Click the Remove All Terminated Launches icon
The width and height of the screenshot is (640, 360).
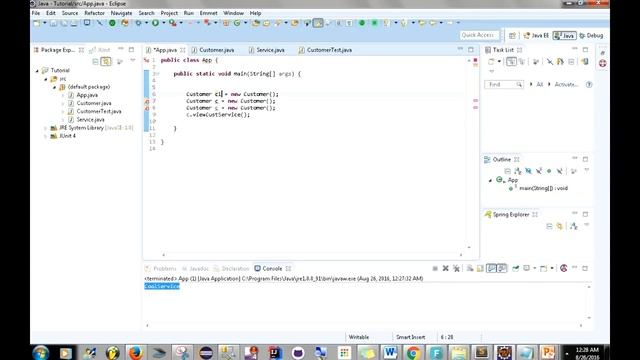[456, 268]
